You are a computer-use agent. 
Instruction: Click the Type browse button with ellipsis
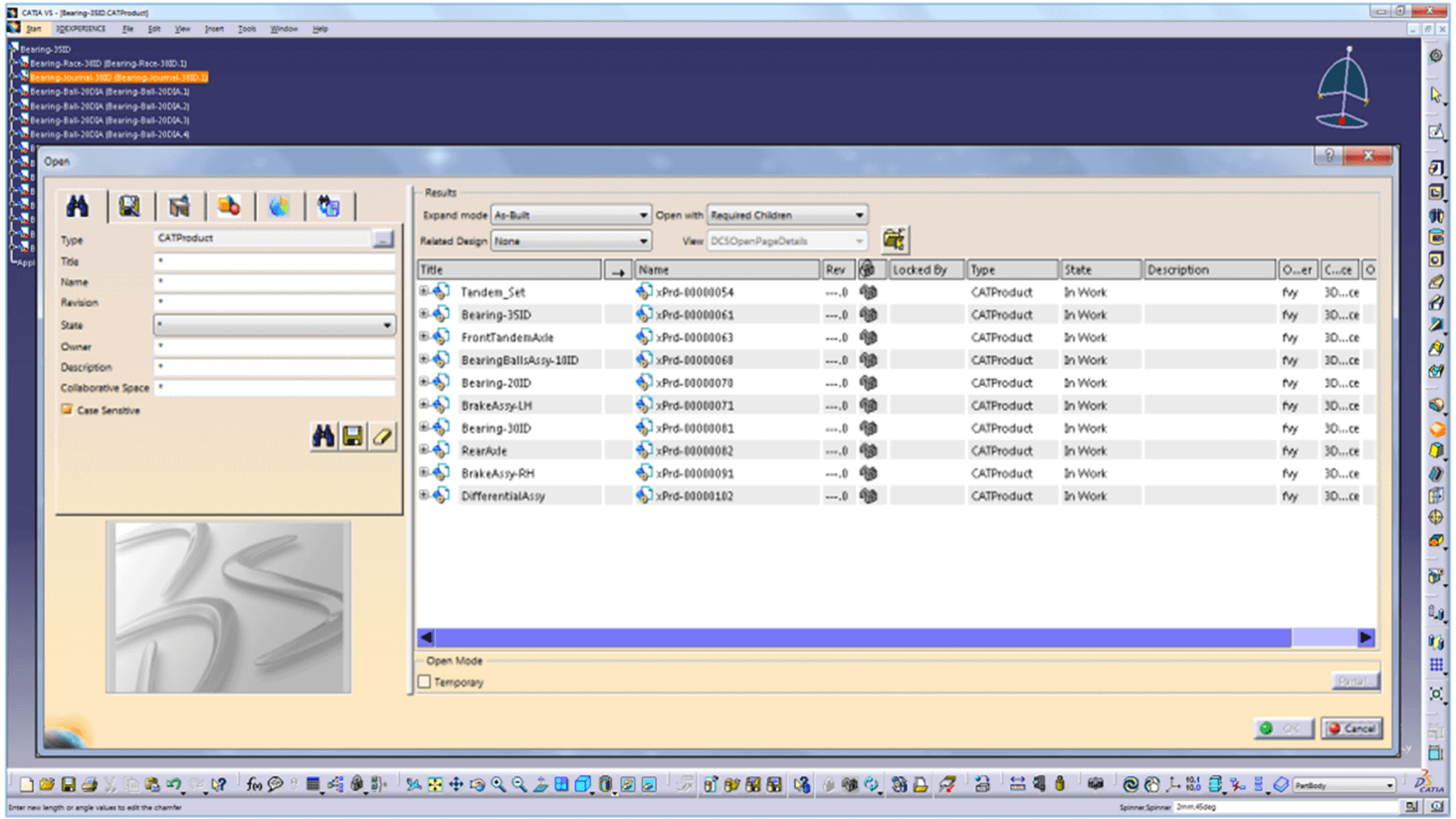[383, 239]
